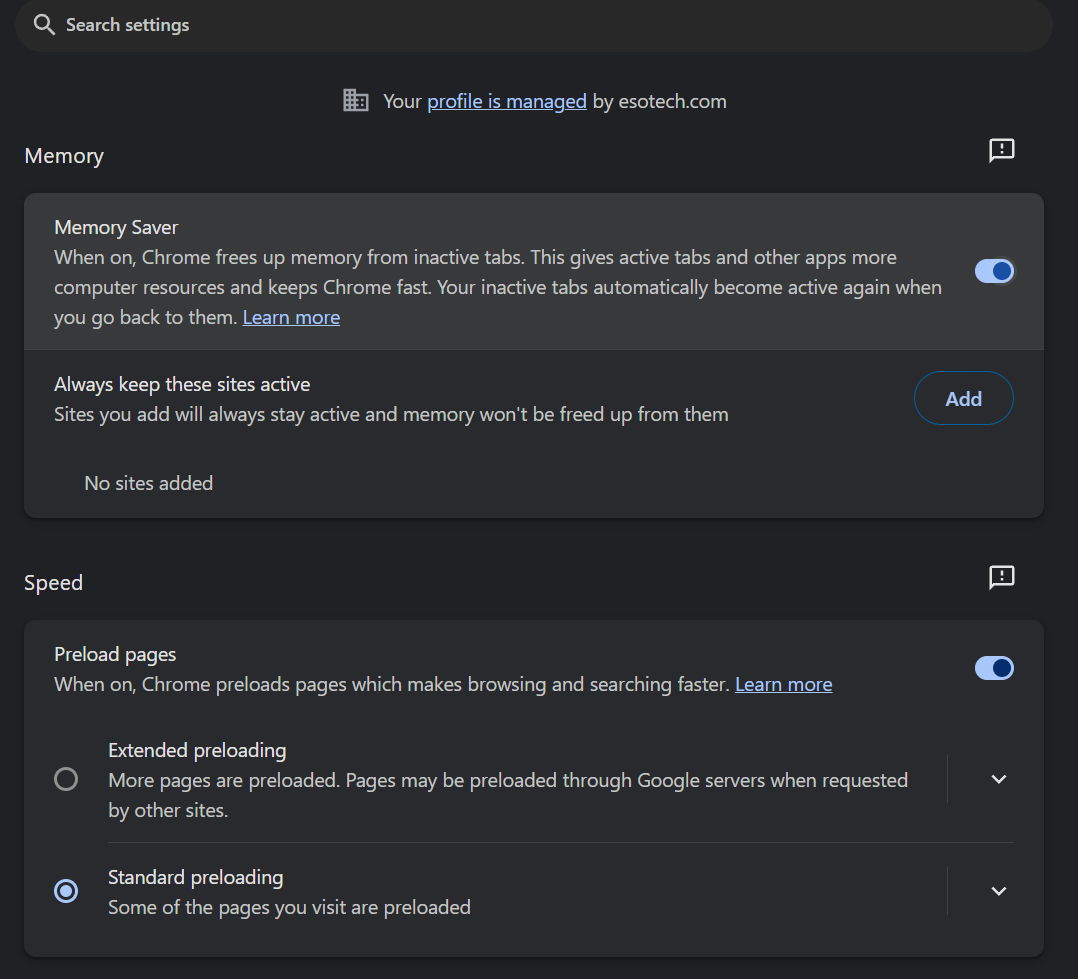Image resolution: width=1078 pixels, height=979 pixels.
Task: Open the 'profile is managed' link
Action: (507, 101)
